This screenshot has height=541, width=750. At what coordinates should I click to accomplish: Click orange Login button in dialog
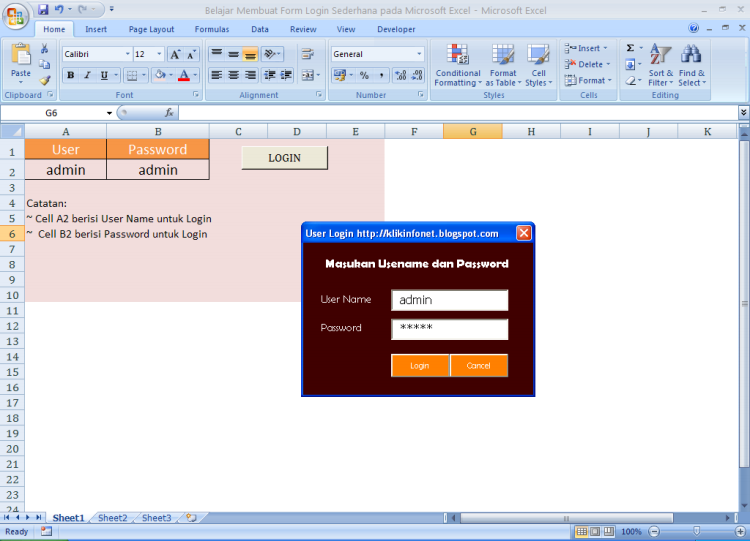click(419, 365)
